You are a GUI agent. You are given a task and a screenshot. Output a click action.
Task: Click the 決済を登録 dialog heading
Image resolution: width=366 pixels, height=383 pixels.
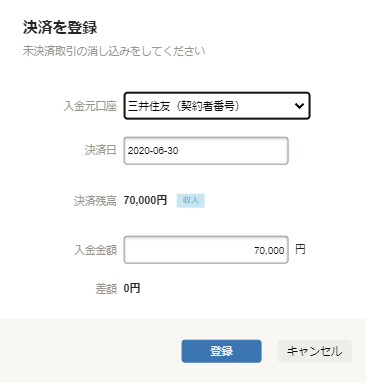60,27
